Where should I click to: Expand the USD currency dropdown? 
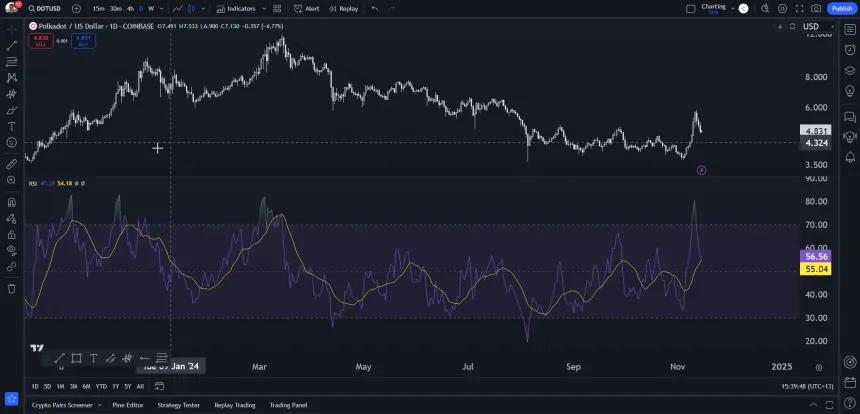818,27
